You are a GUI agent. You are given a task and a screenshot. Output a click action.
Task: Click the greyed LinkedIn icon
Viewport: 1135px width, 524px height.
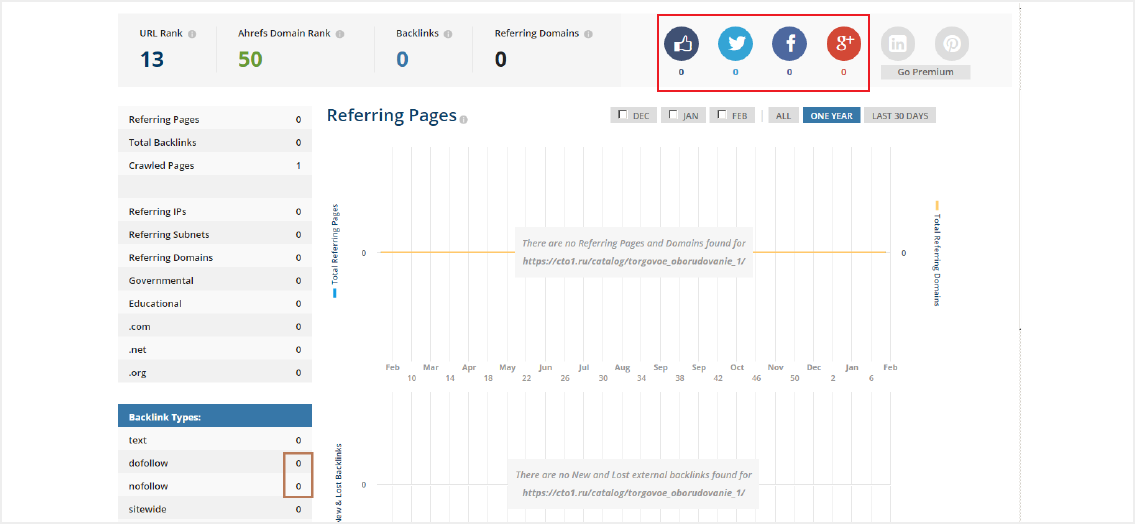(898, 44)
